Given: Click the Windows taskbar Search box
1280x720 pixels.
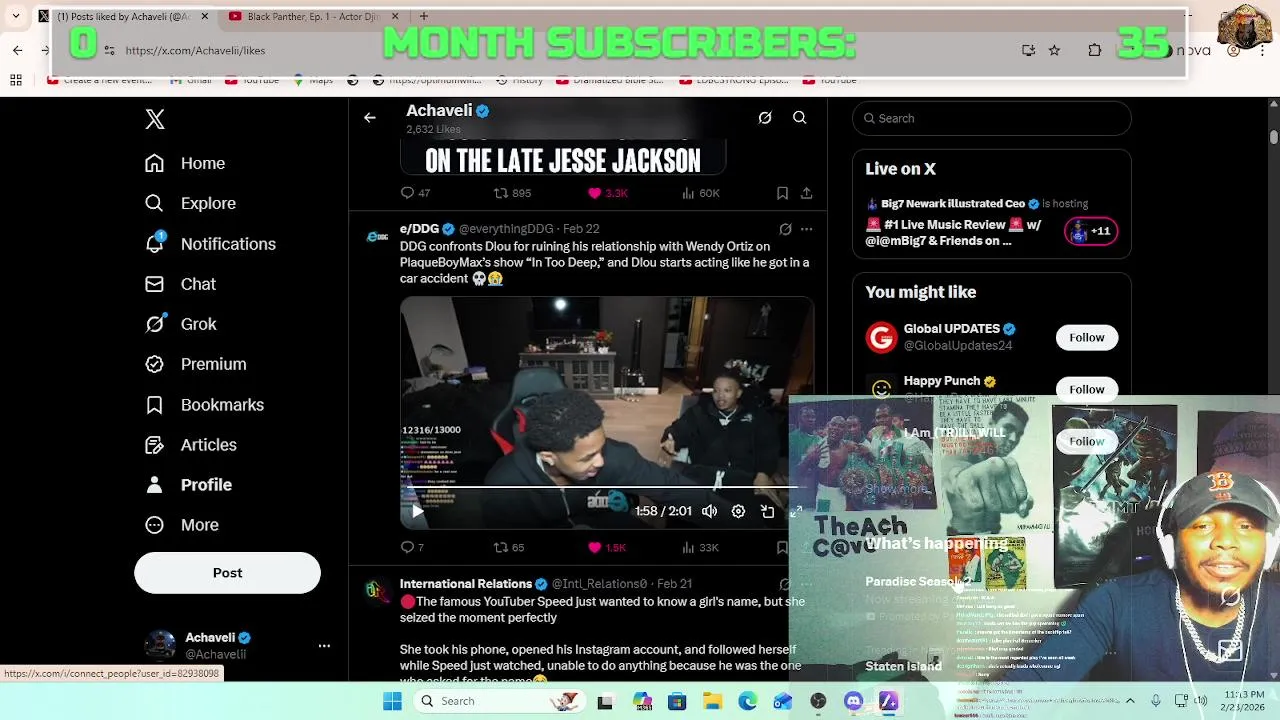Looking at the screenshot, I should (x=498, y=701).
